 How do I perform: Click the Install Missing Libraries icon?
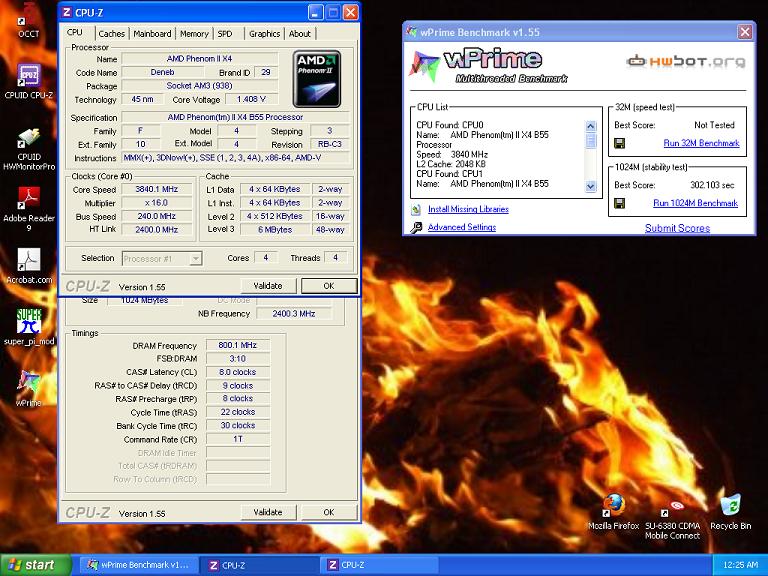tap(416, 210)
